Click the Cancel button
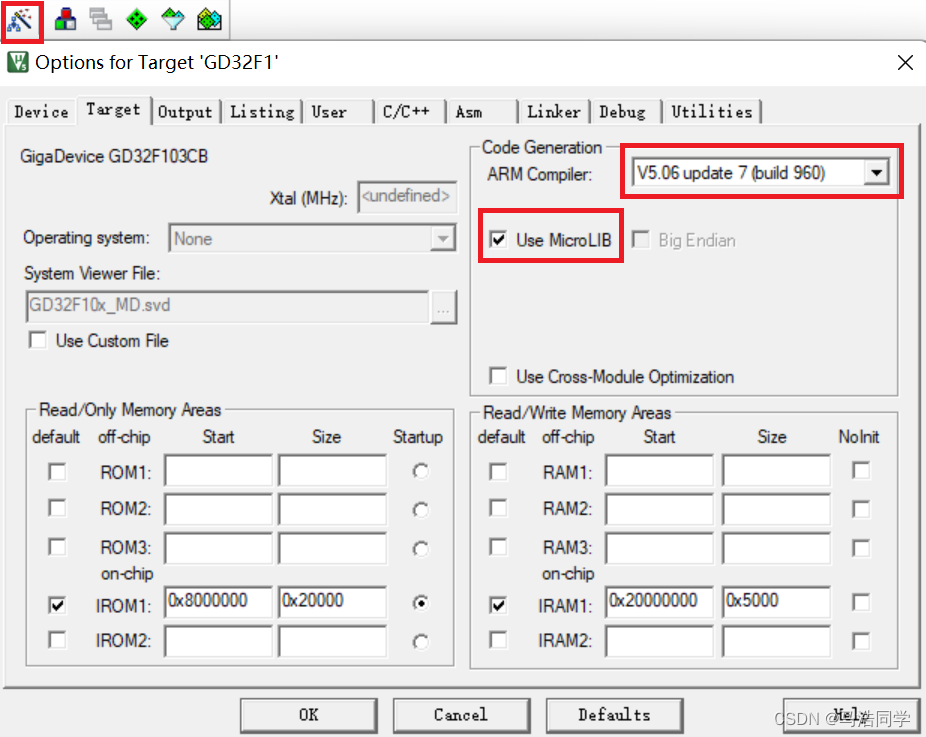This screenshot has height=737, width=926. tap(461, 715)
